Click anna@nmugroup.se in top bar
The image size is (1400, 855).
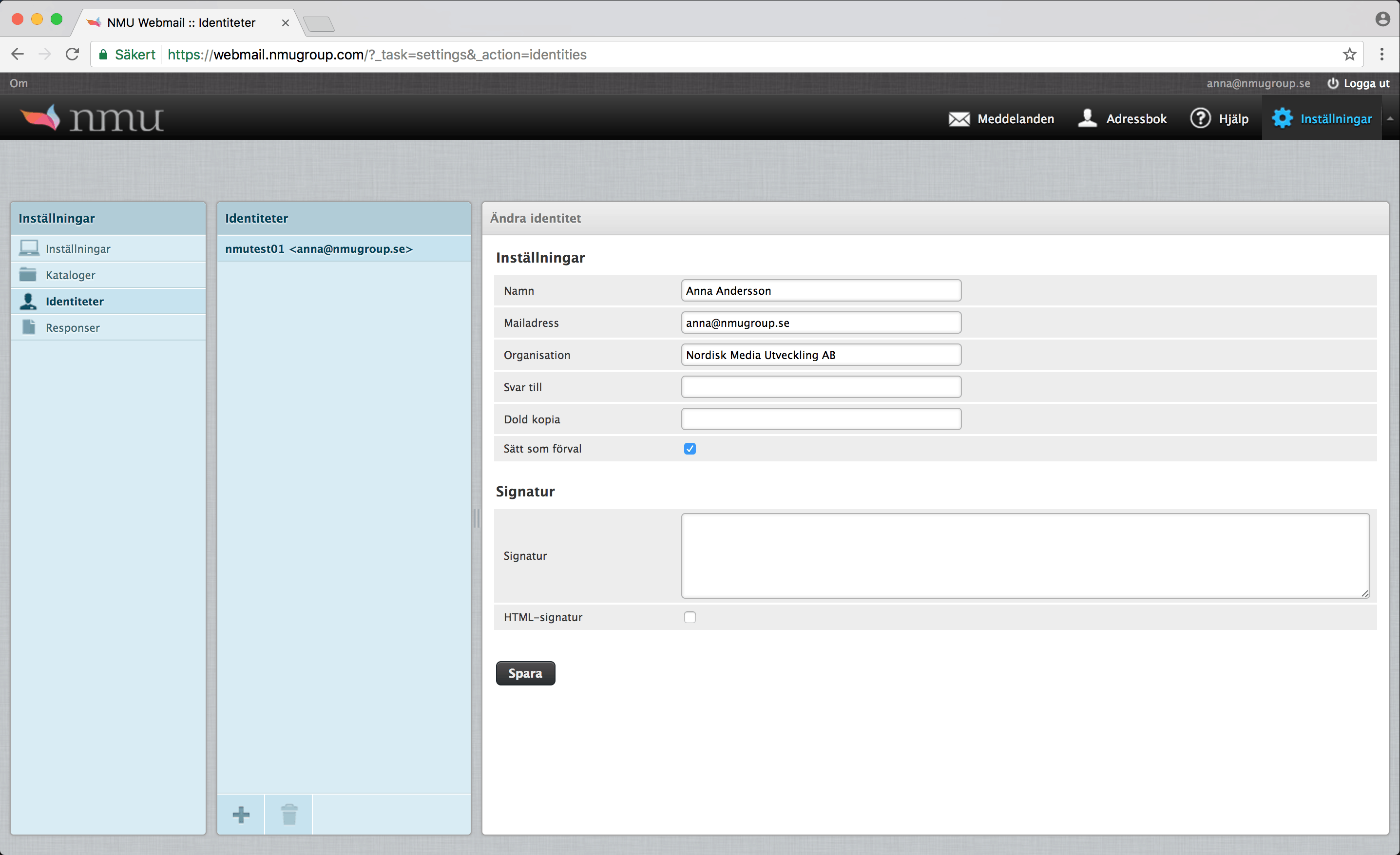[1258, 83]
